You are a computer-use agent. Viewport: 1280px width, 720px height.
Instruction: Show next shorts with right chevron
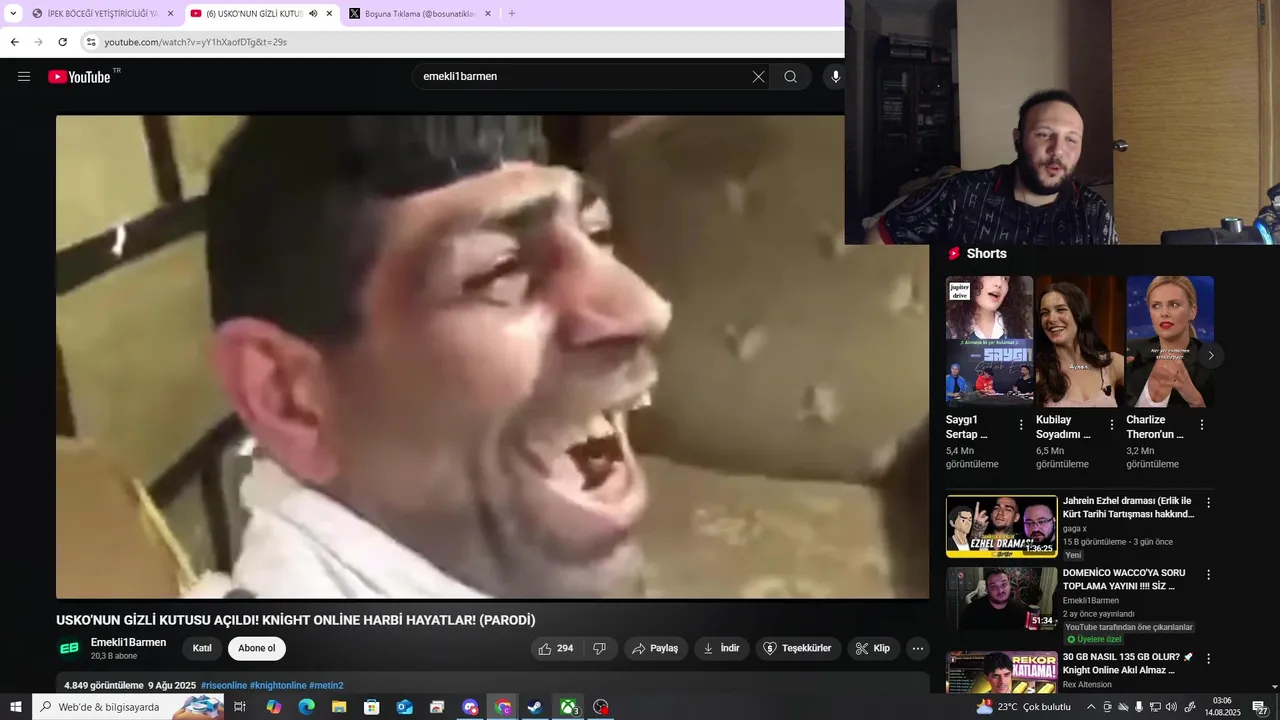tap(1211, 355)
